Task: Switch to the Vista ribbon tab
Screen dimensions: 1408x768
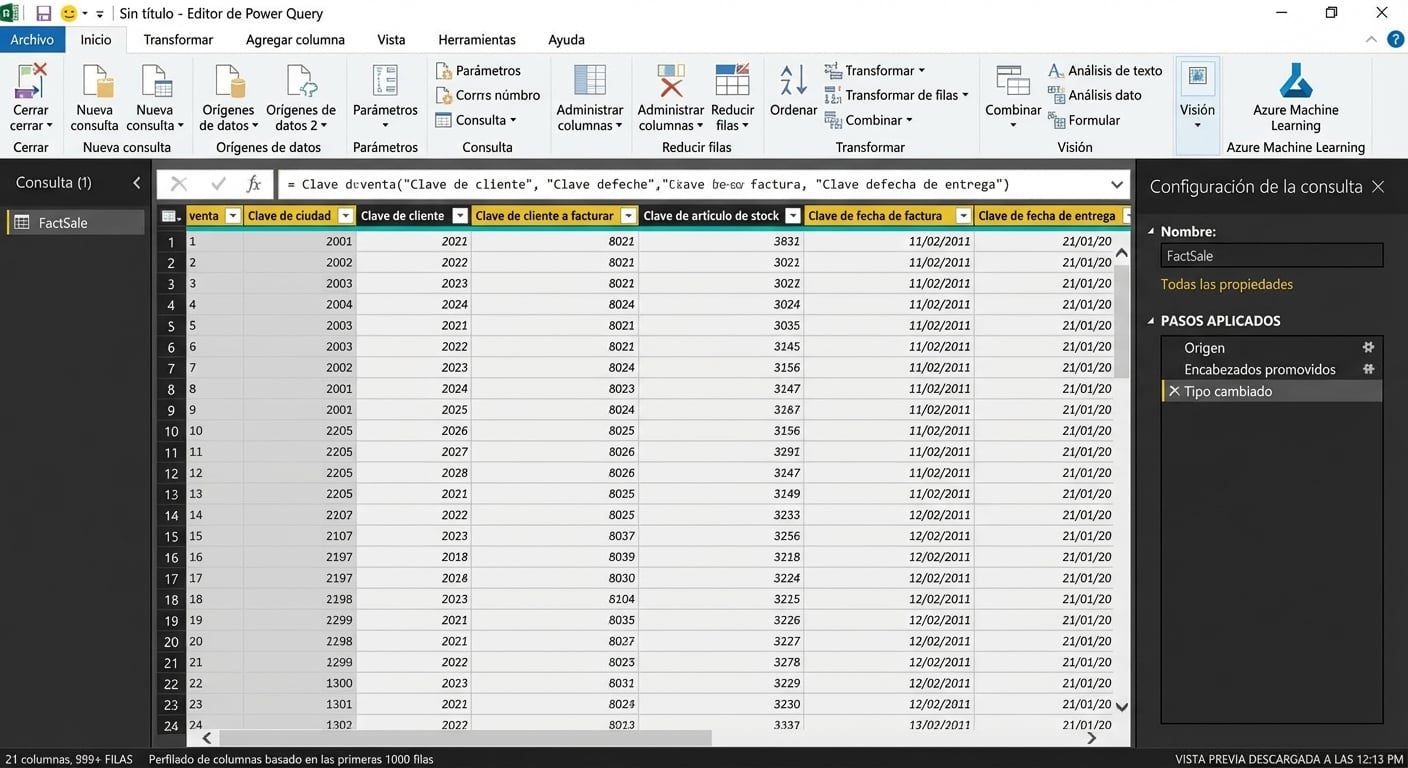Action: pyautogui.click(x=390, y=40)
